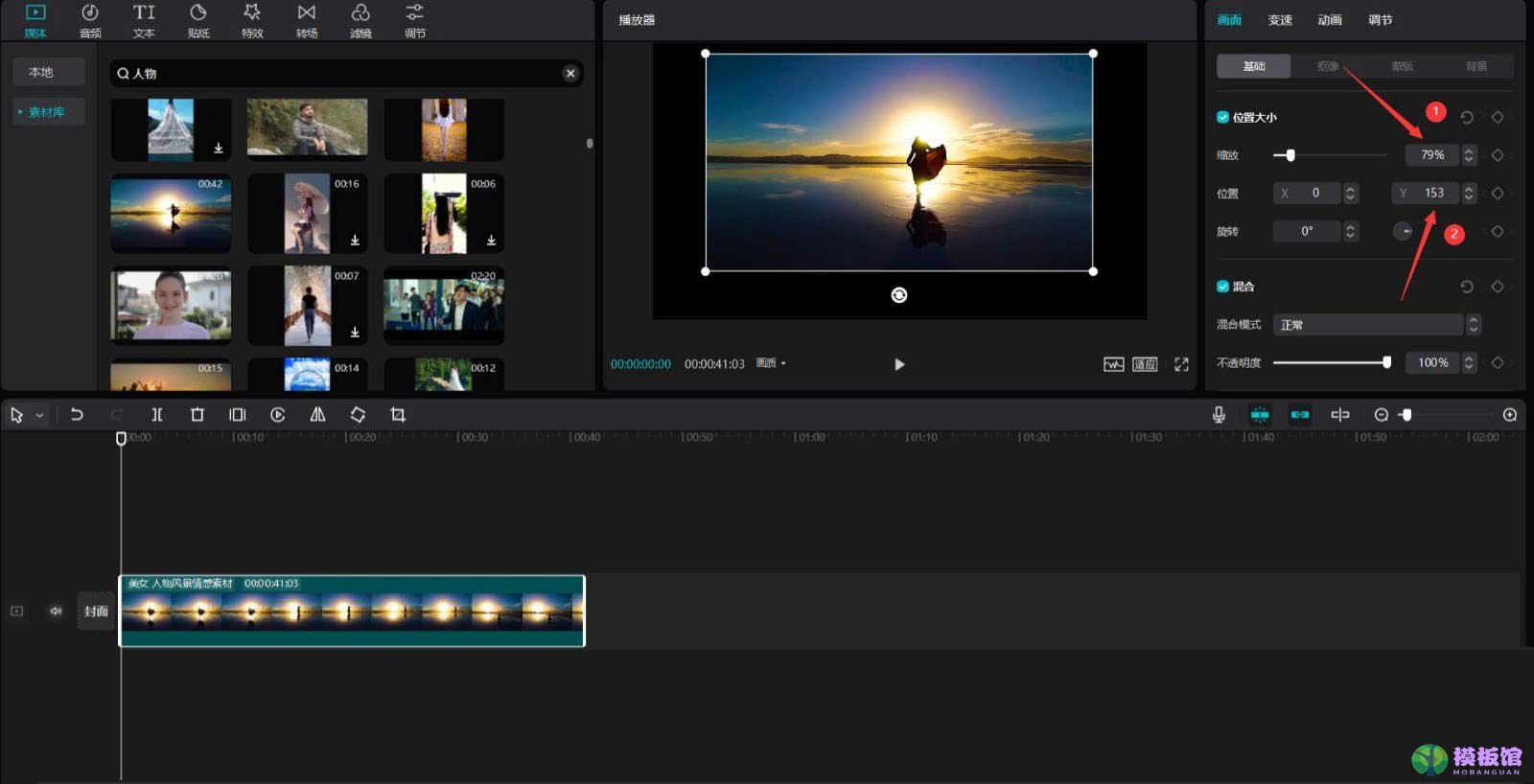Viewport: 1534px width, 784px height.
Task: Click the reverse playback tool
Action: [278, 415]
